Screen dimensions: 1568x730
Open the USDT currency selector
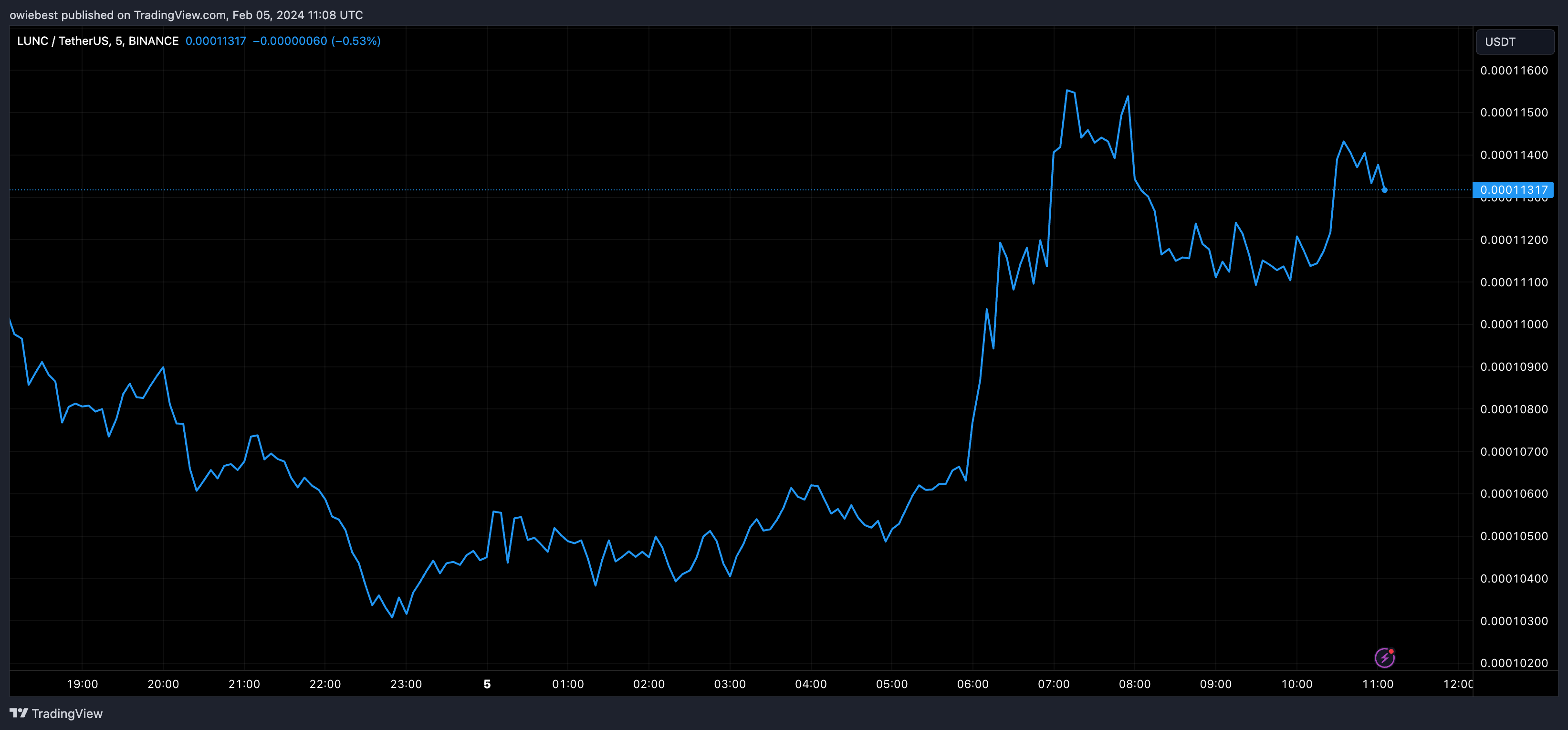(1515, 42)
